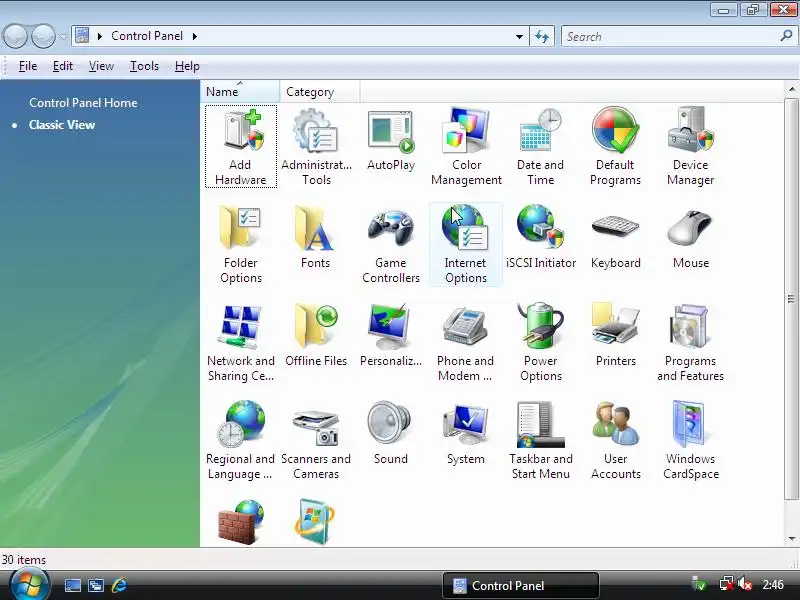Image resolution: width=800 pixels, height=600 pixels.
Task: Click the search magnifier icon
Action: pos(786,36)
